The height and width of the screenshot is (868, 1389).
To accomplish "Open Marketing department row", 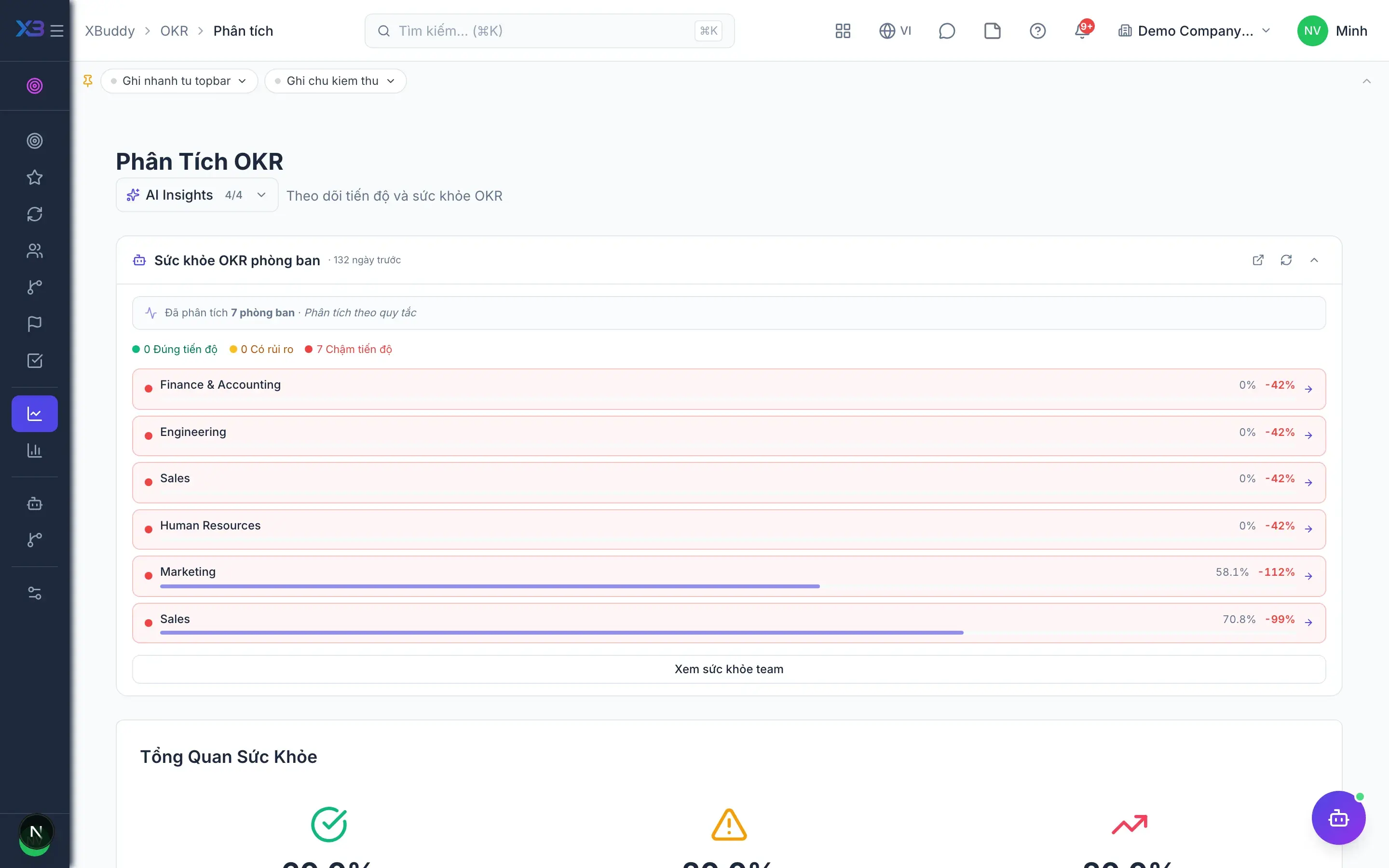I will coord(728,576).
